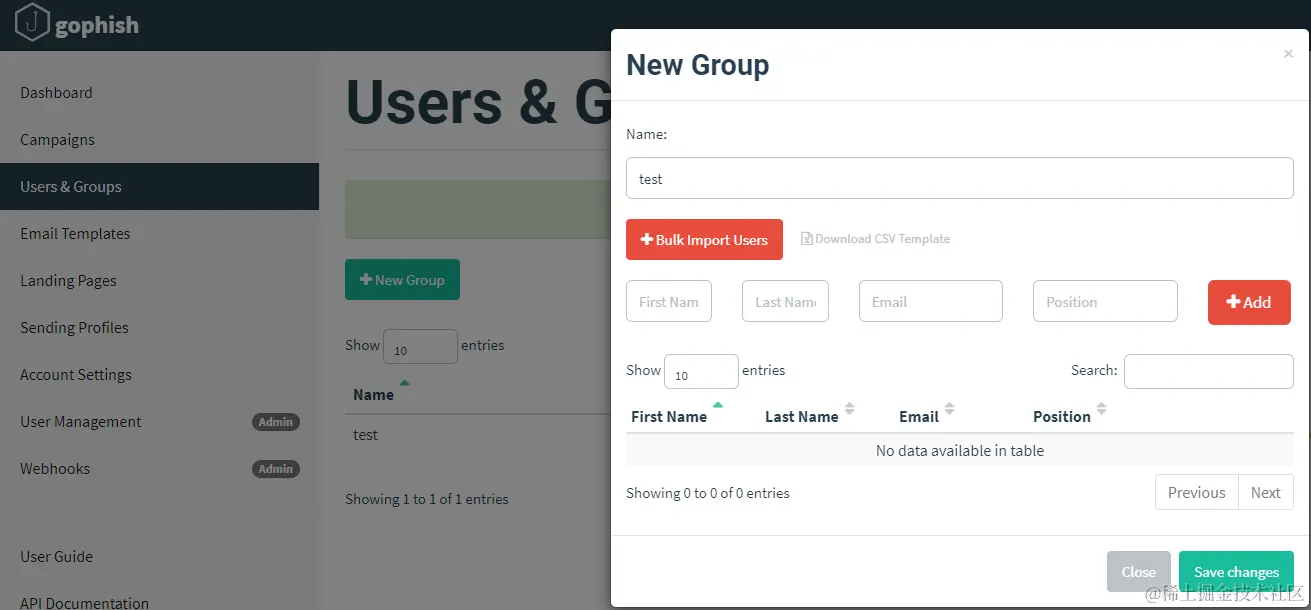Screen dimensions: 1311x610
Task: Click the Admin badge next to User Management
Action: 276,422
